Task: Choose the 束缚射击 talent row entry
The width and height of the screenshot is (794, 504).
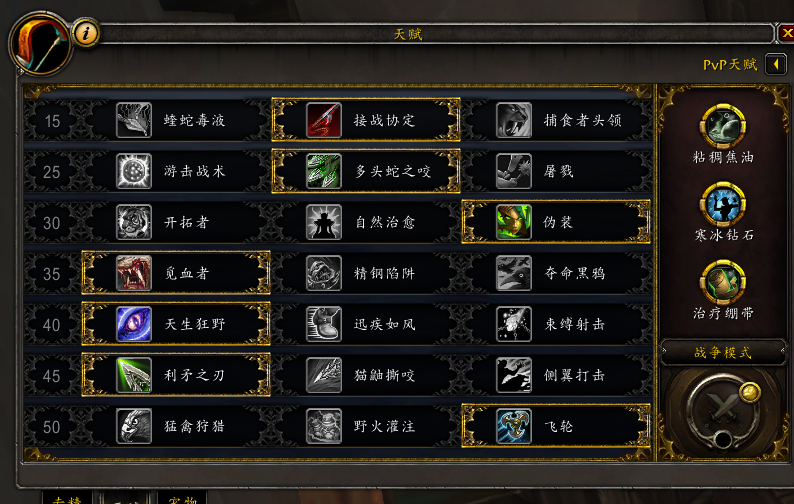Action: point(556,324)
